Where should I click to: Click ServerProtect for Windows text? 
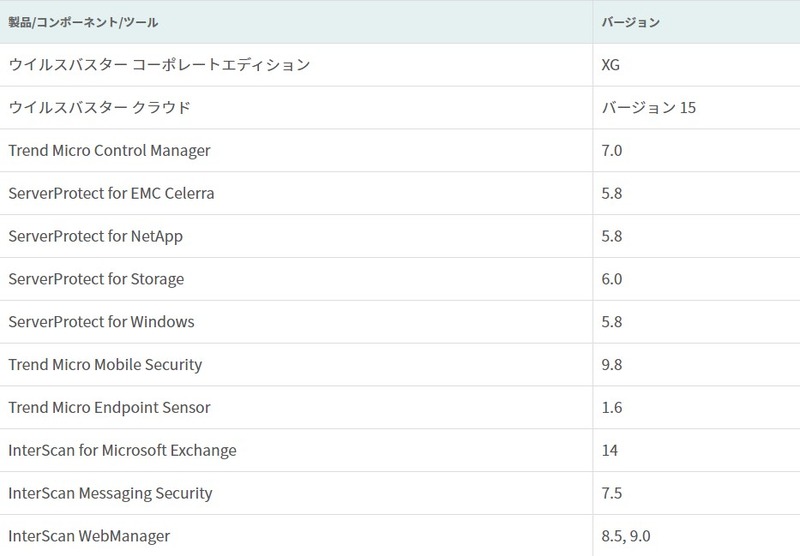point(101,322)
